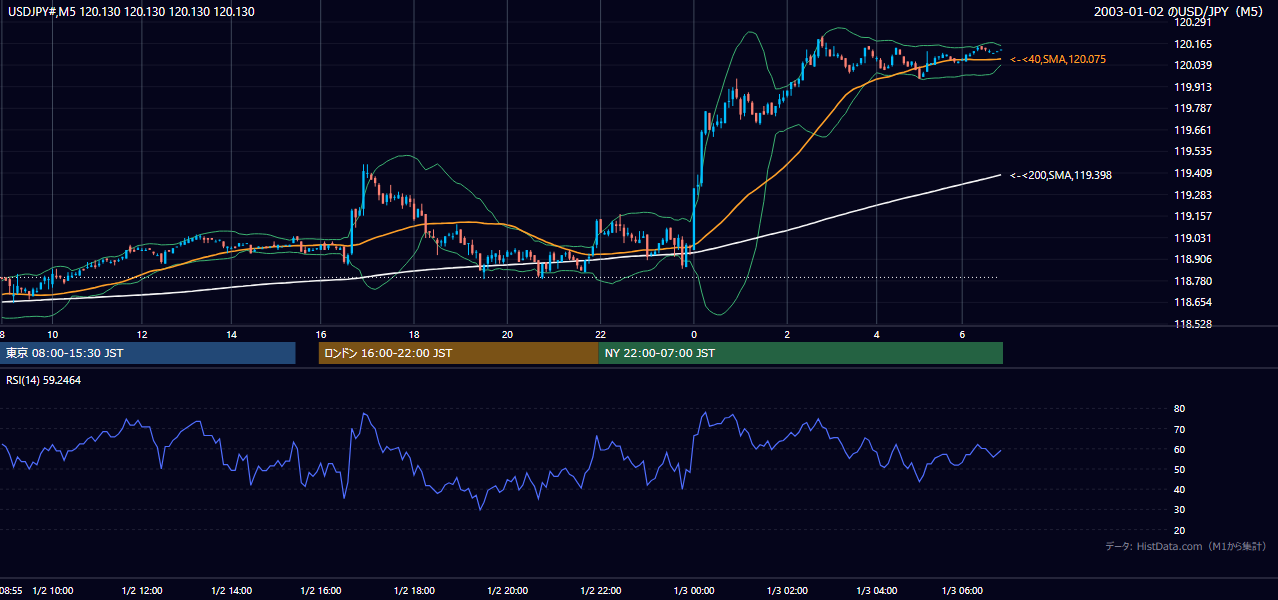
Task: Click hour tick 12 below the price chart
Action: coord(142,334)
